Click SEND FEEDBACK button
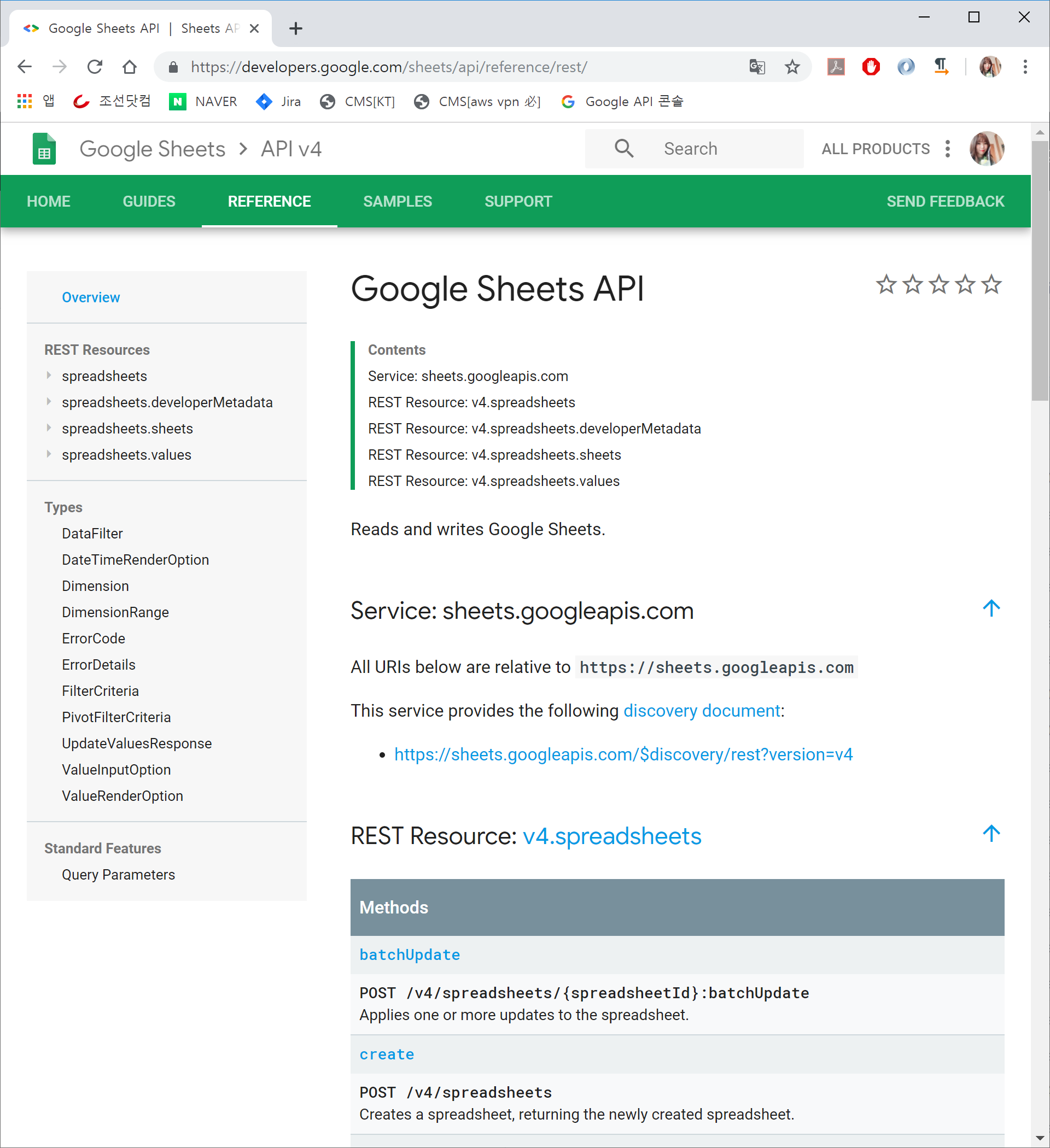This screenshot has width=1050, height=1148. [x=944, y=202]
